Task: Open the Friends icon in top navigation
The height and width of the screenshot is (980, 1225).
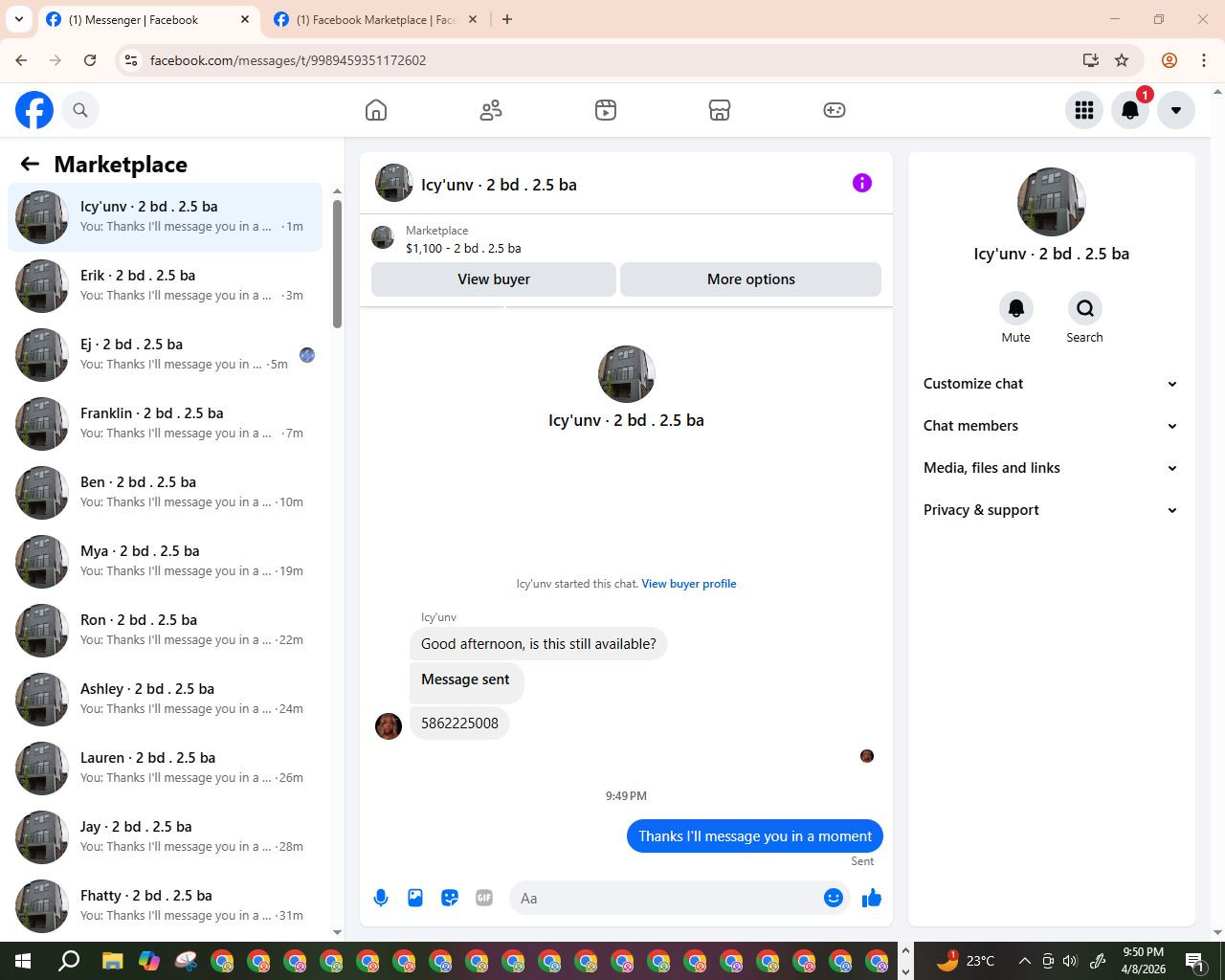Action: [491, 110]
